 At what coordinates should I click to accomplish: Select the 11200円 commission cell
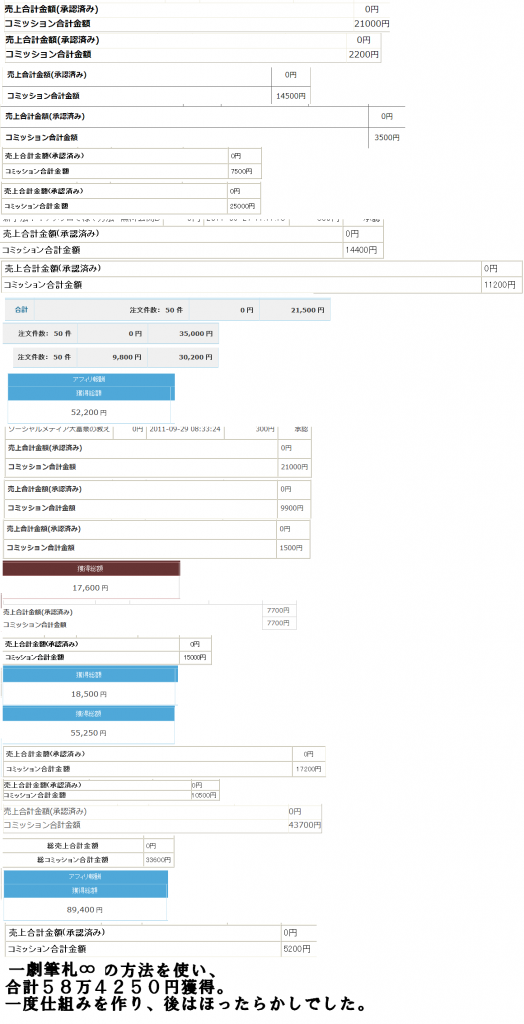pos(500,285)
